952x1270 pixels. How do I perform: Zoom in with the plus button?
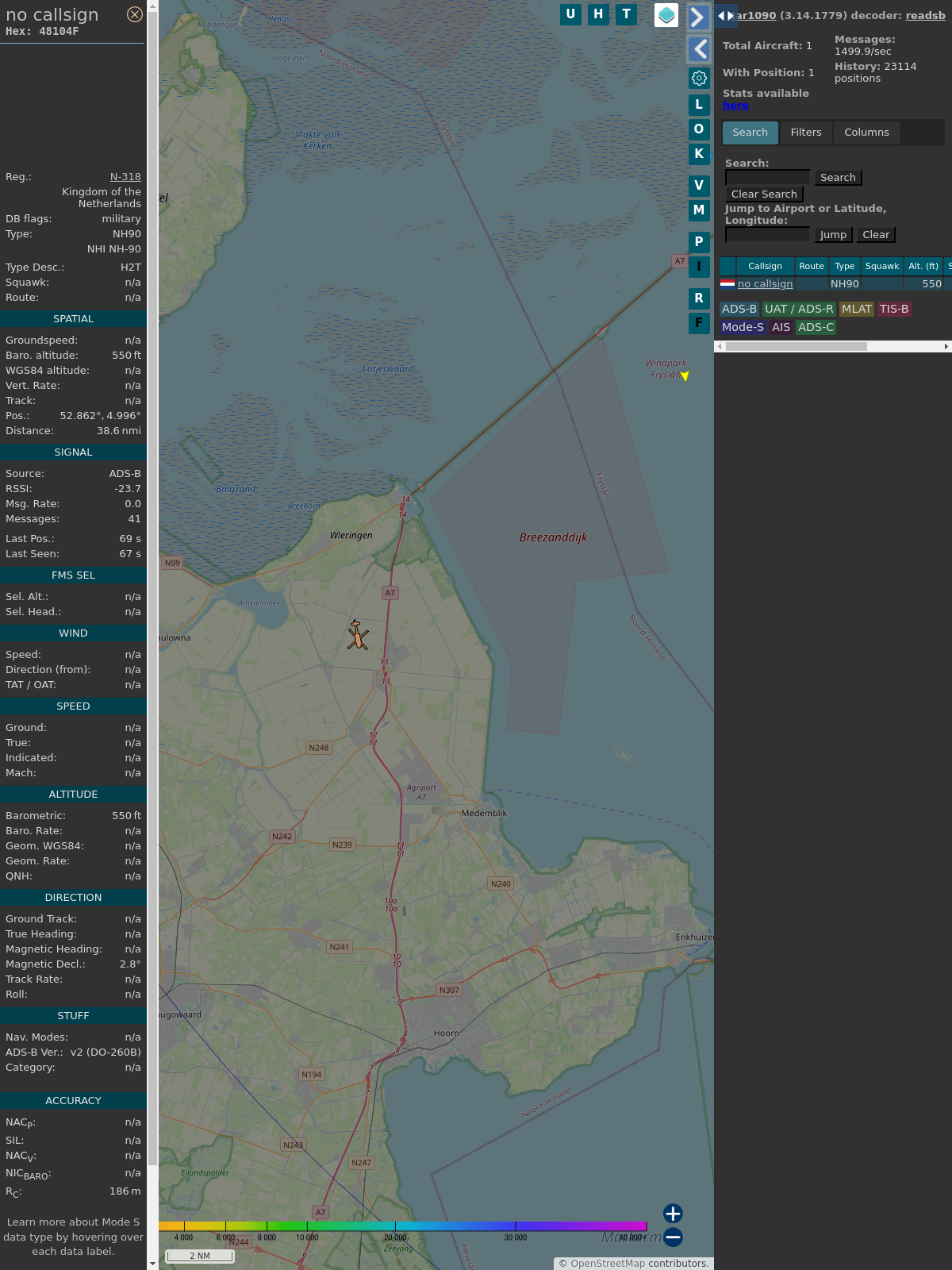click(673, 1213)
